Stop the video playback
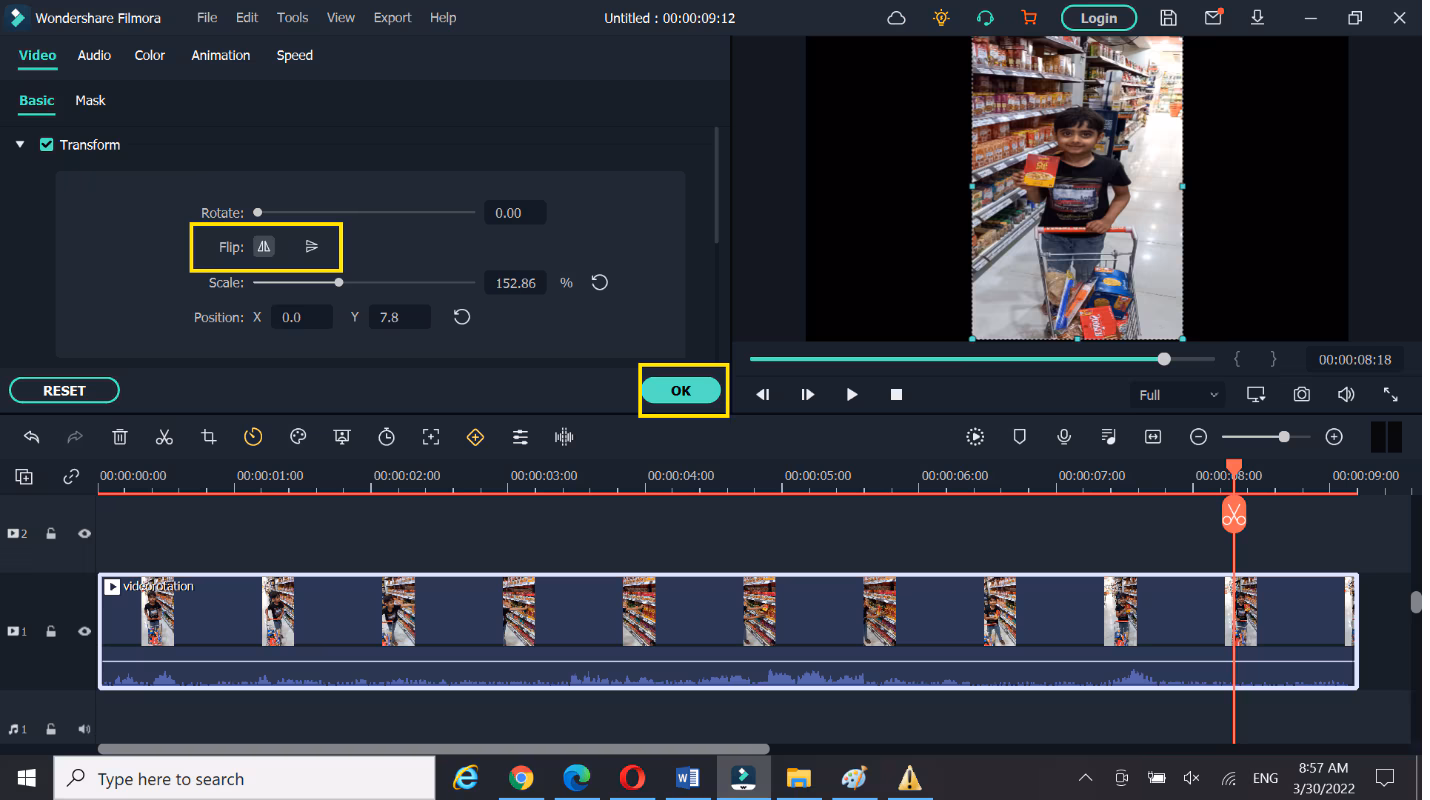Viewport: 1430px width, 800px height. (x=897, y=395)
